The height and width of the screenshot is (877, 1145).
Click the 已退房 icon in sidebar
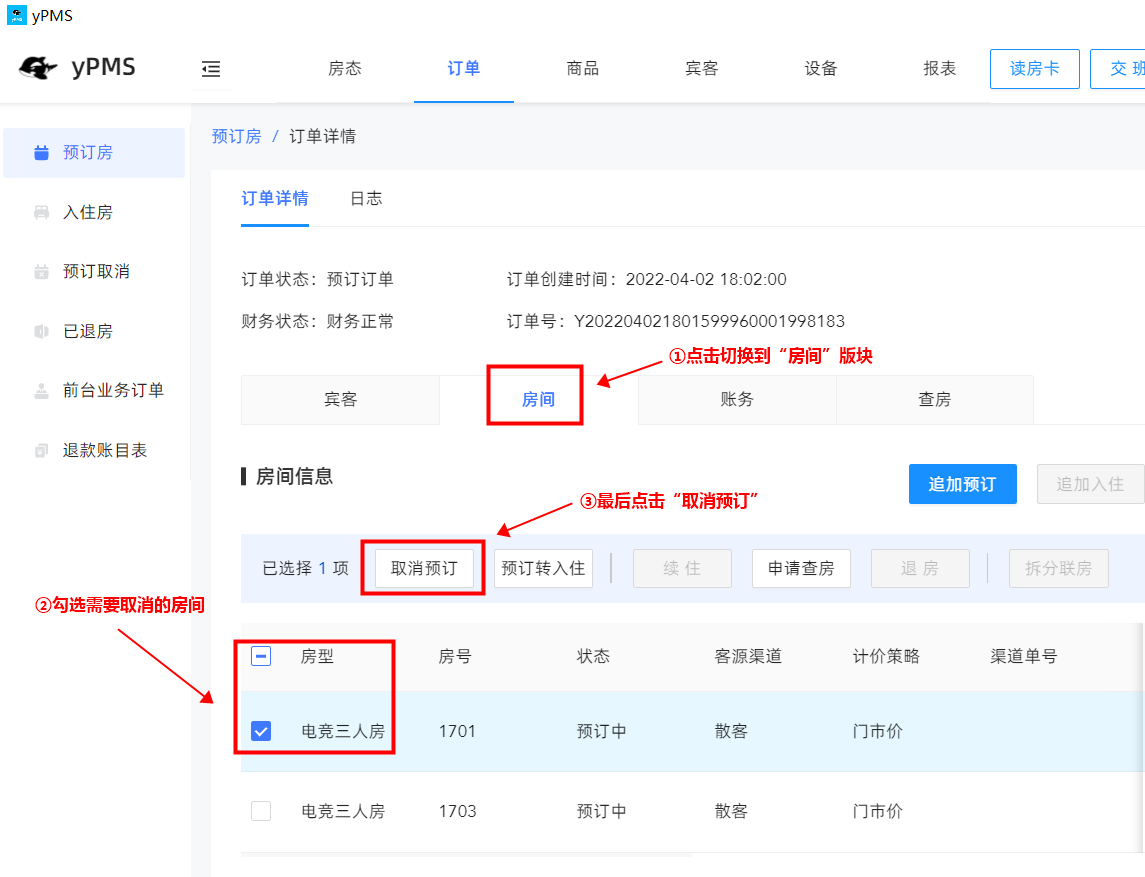[42, 332]
